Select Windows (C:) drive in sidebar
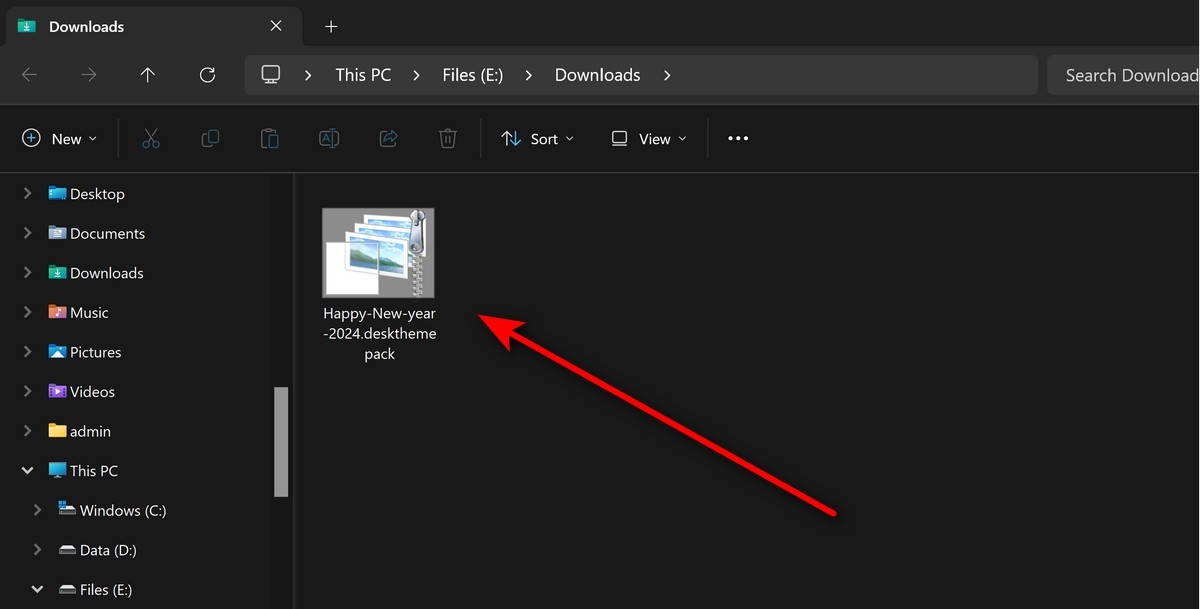 point(123,510)
